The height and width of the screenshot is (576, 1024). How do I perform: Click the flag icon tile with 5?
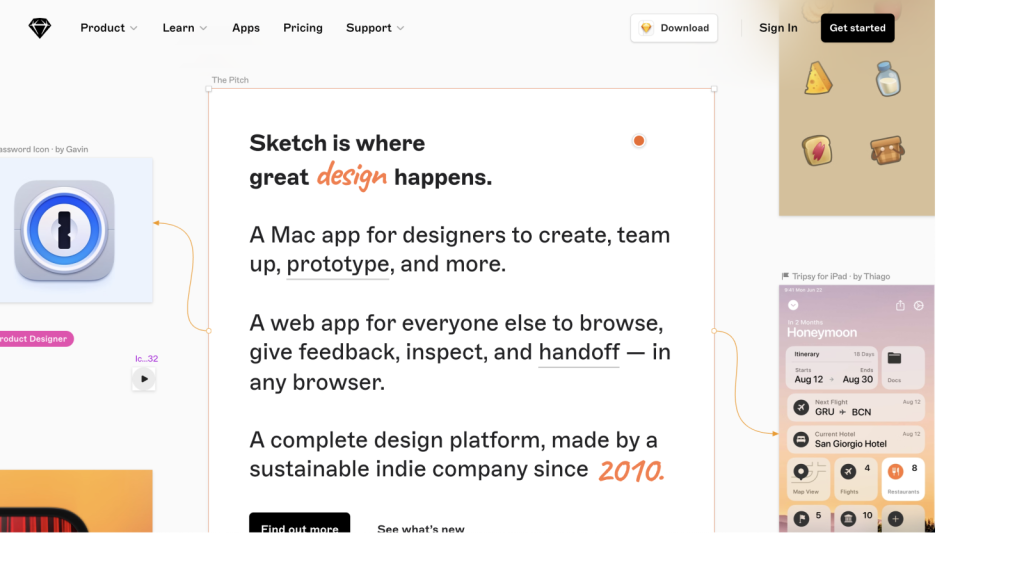point(808,519)
